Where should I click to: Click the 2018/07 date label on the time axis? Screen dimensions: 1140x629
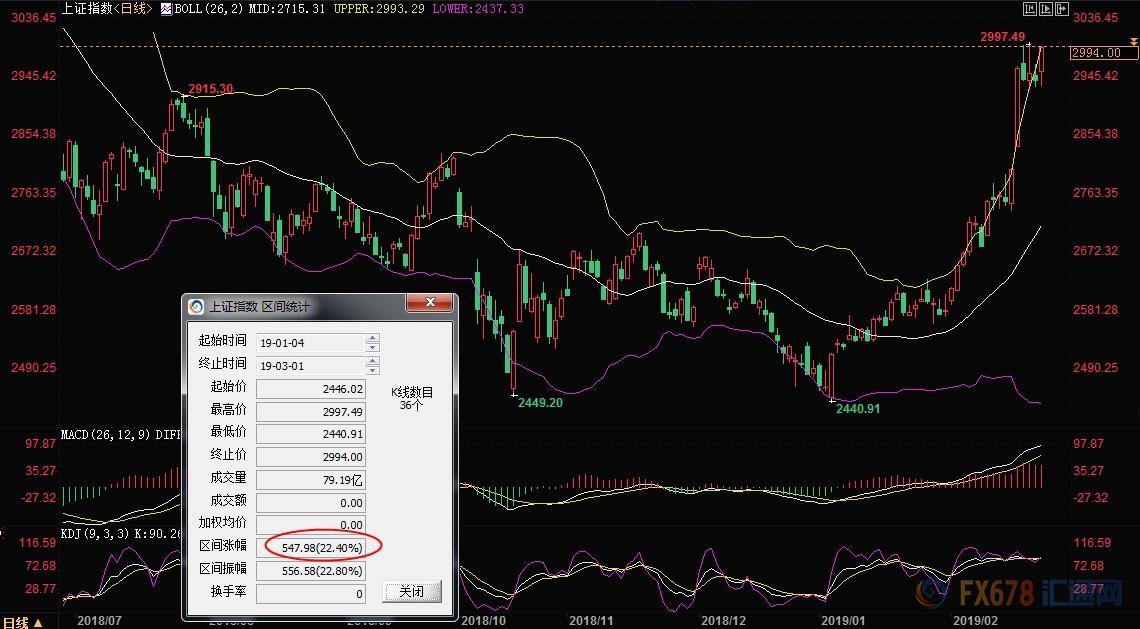tap(99, 621)
